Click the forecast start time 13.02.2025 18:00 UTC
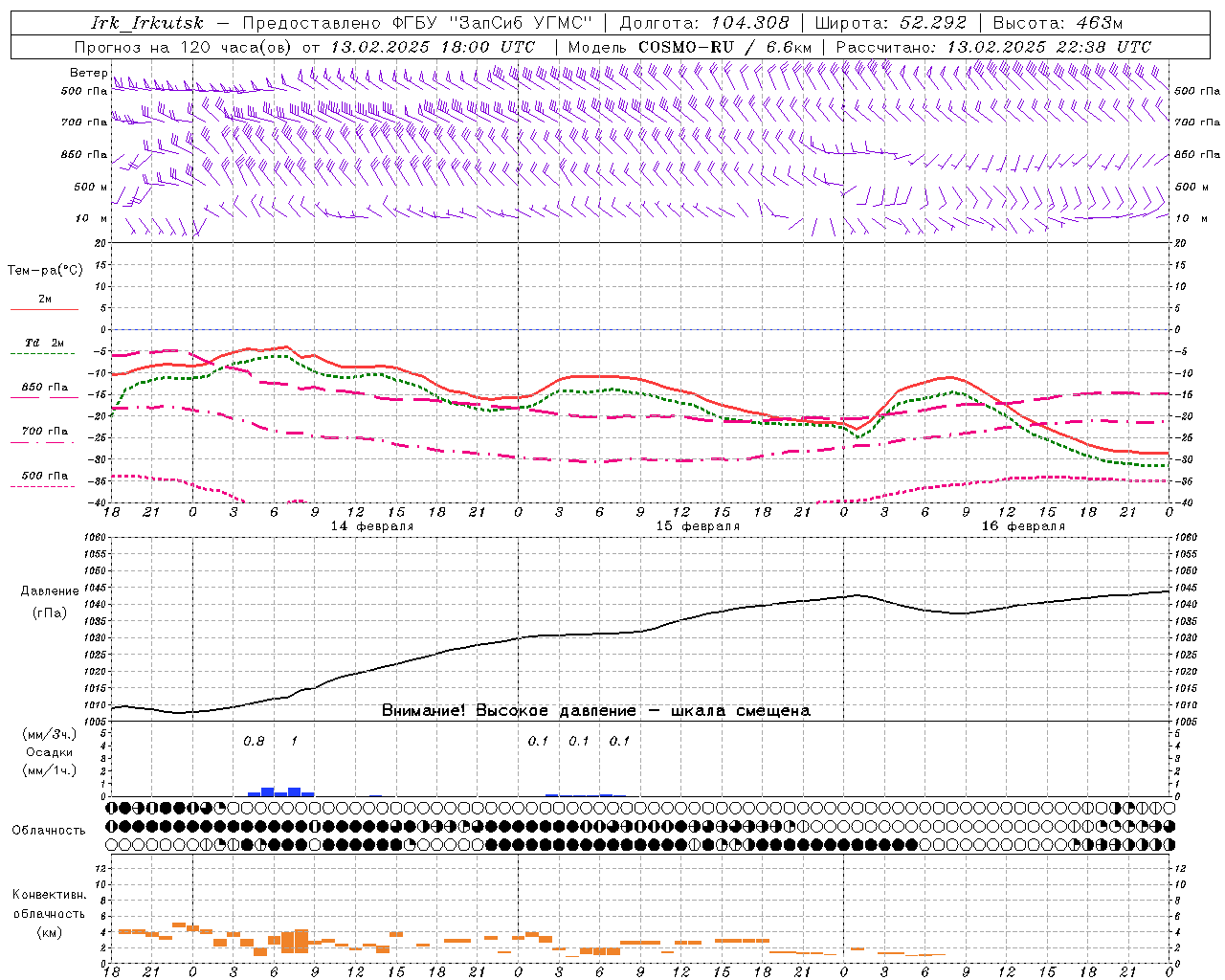Image resolution: width=1225 pixels, height=980 pixels. [433, 47]
